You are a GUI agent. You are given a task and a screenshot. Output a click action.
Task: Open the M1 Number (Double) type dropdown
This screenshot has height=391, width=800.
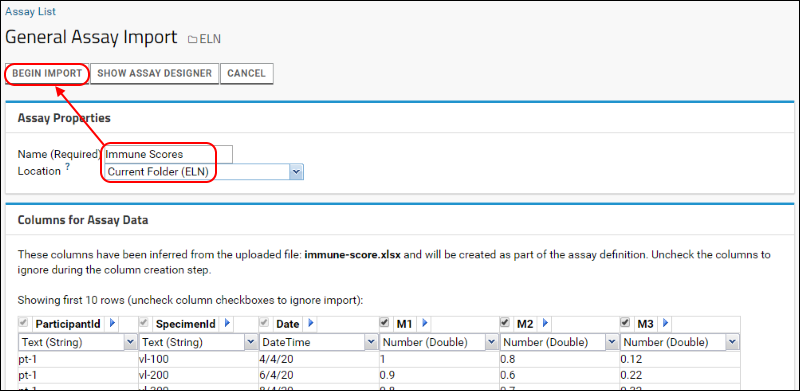click(438, 343)
